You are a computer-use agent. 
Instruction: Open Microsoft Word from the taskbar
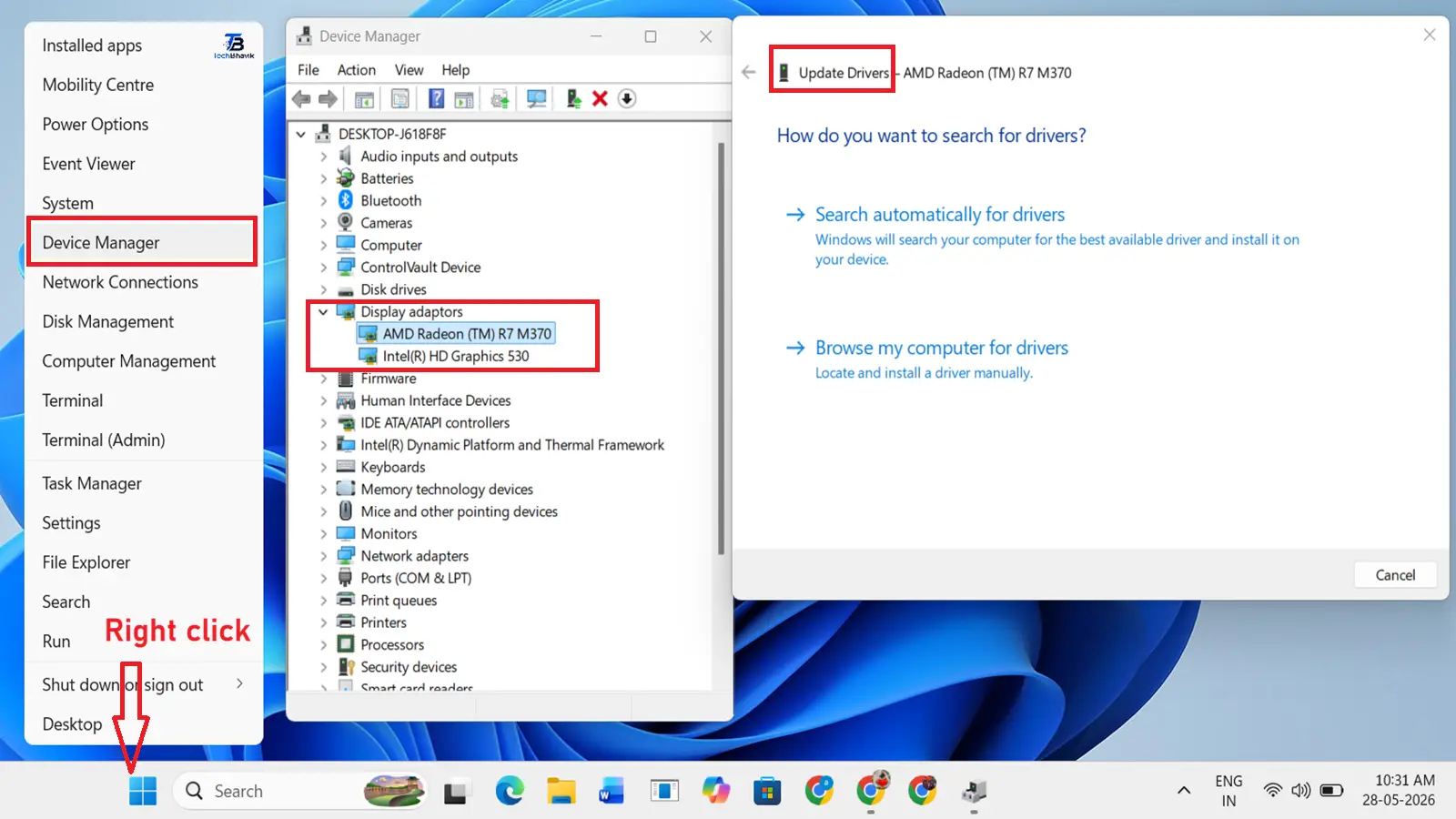point(612,791)
